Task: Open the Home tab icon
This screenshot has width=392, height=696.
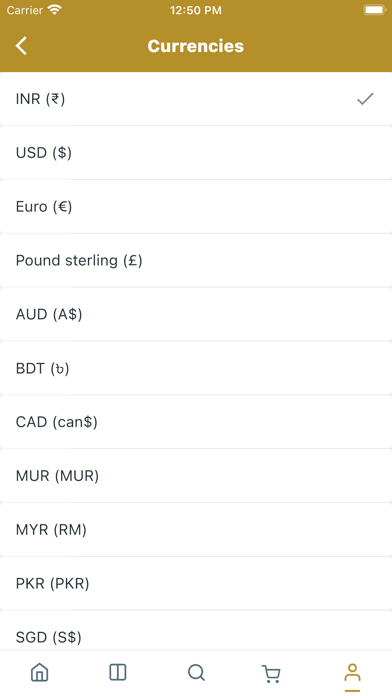Action: click(x=40, y=672)
